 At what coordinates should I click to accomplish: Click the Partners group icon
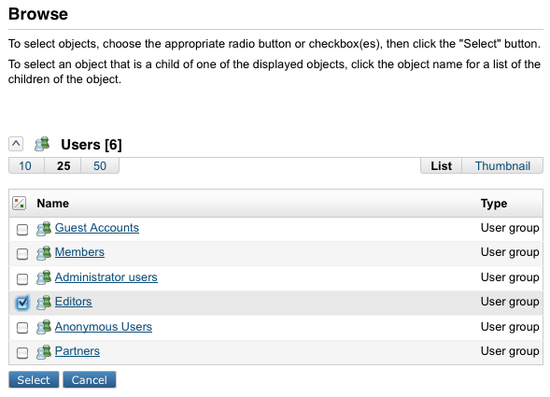(44, 352)
